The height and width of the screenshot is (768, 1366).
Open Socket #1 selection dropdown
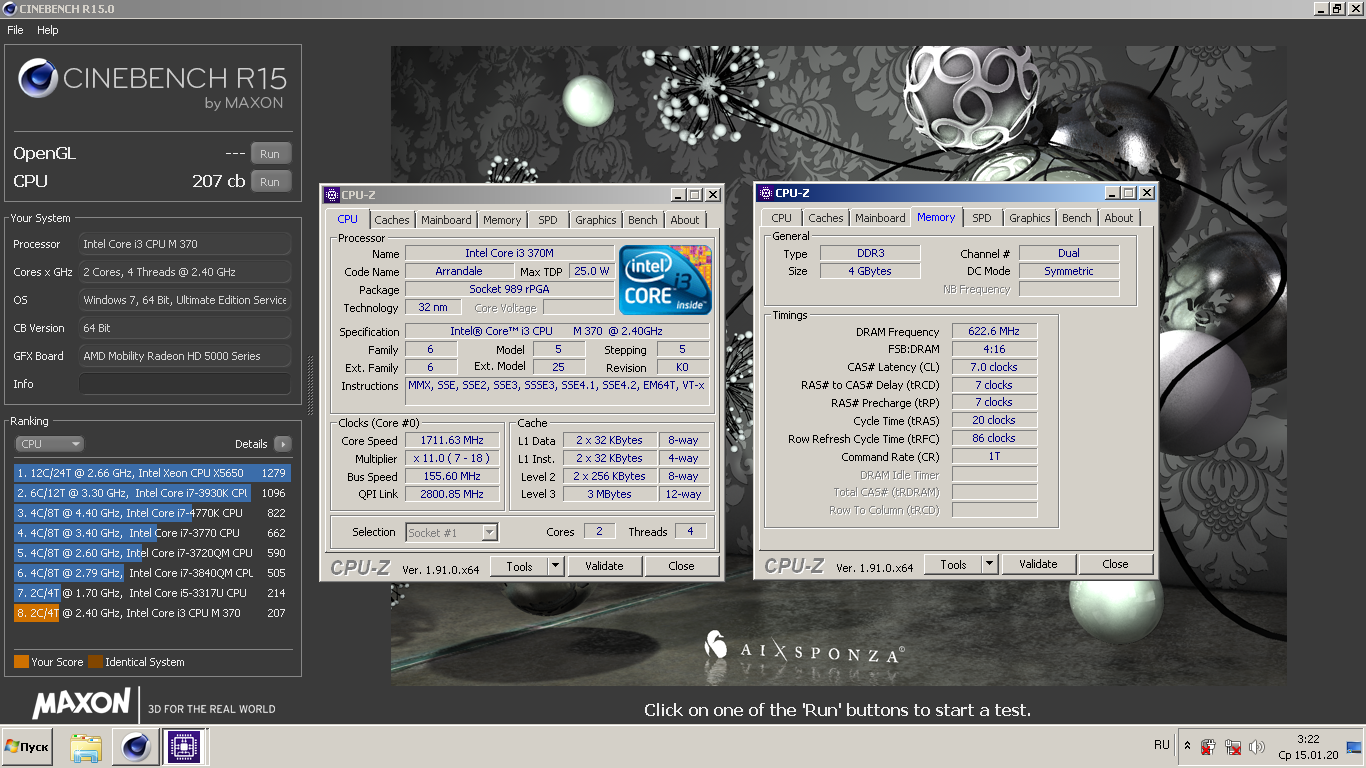point(451,533)
